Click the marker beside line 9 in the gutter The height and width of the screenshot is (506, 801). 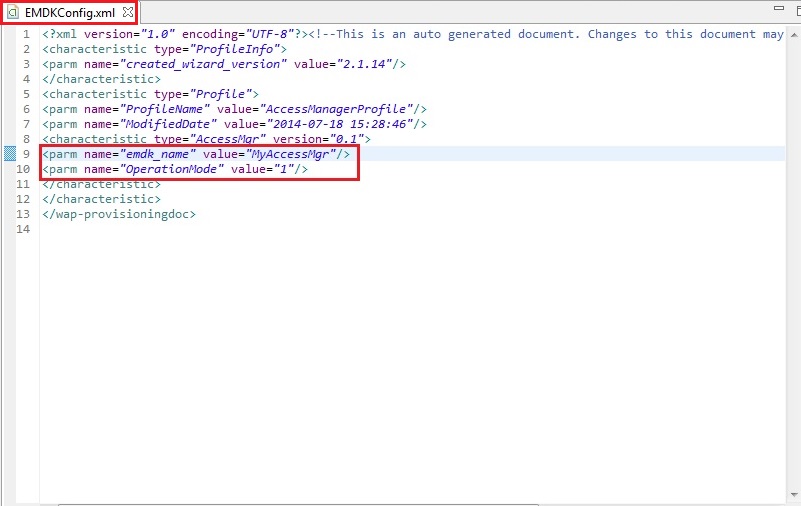[9, 154]
